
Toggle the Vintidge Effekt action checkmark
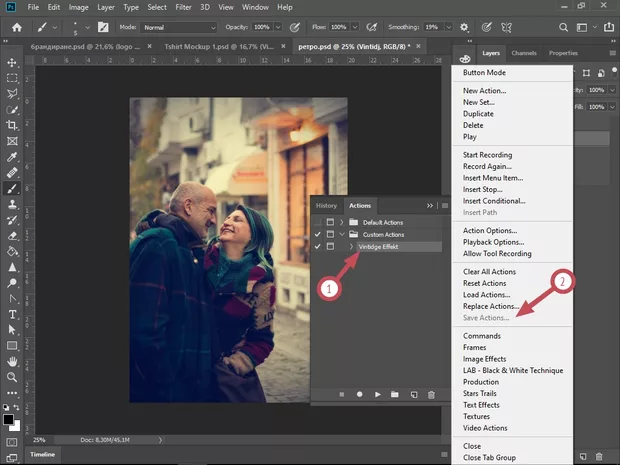[x=318, y=246]
